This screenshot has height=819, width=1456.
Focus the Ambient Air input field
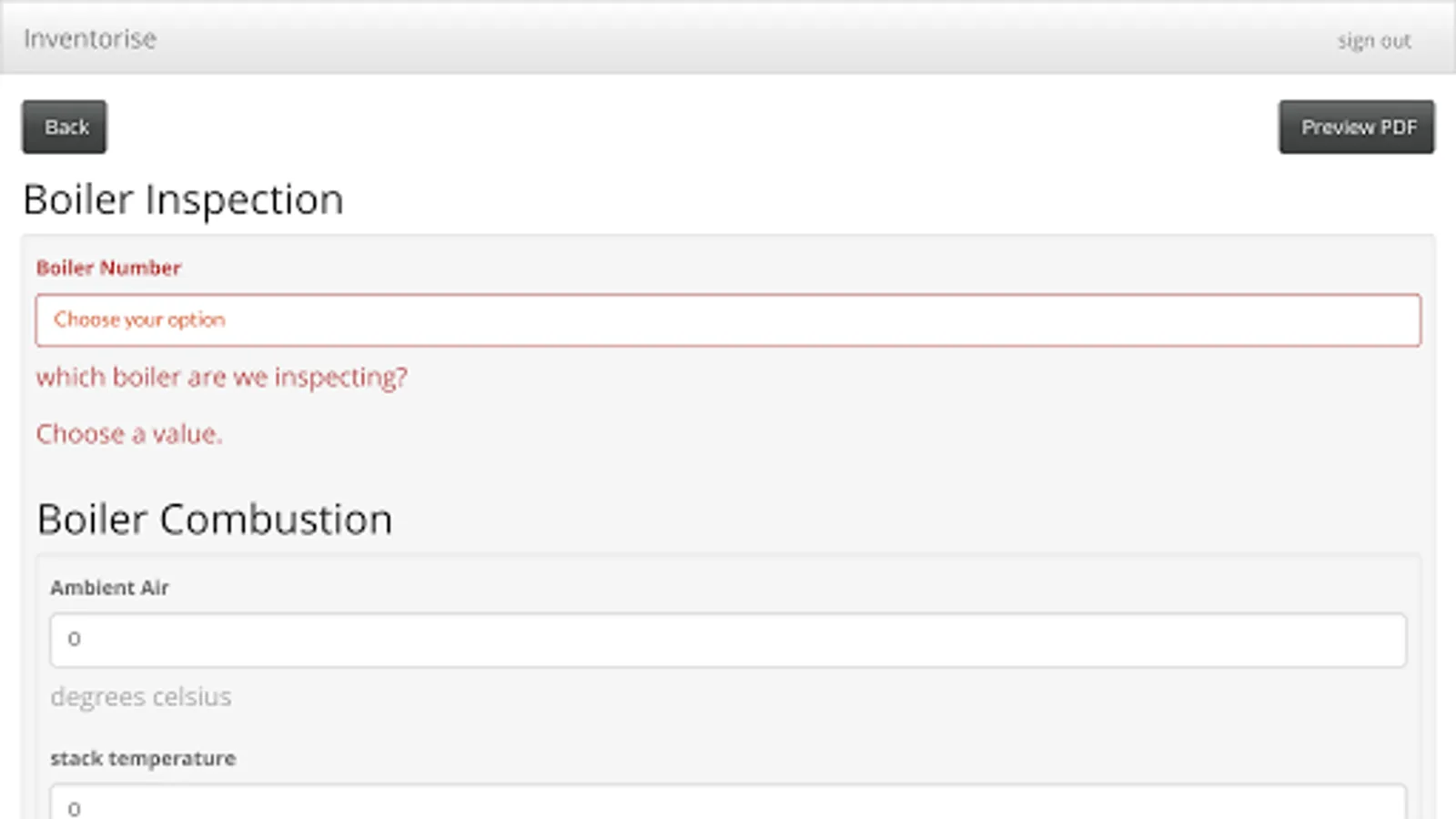click(x=728, y=640)
